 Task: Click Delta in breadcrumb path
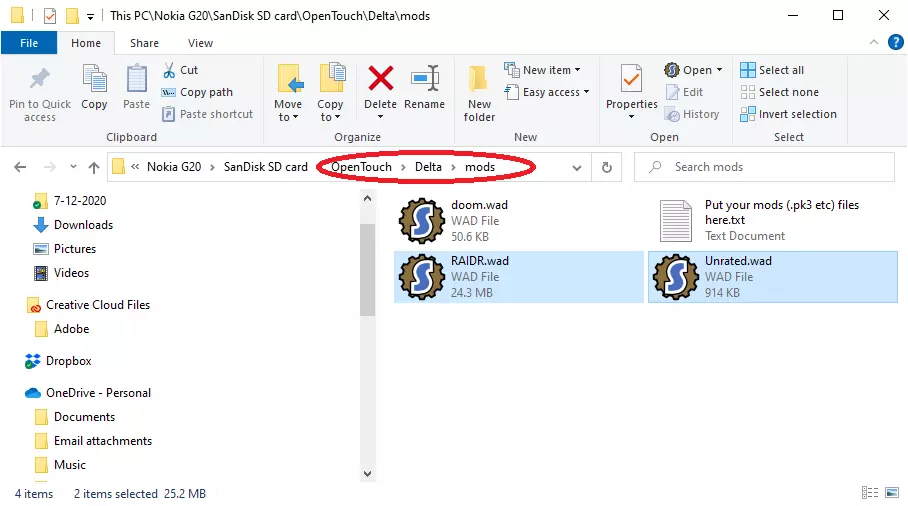click(428, 167)
